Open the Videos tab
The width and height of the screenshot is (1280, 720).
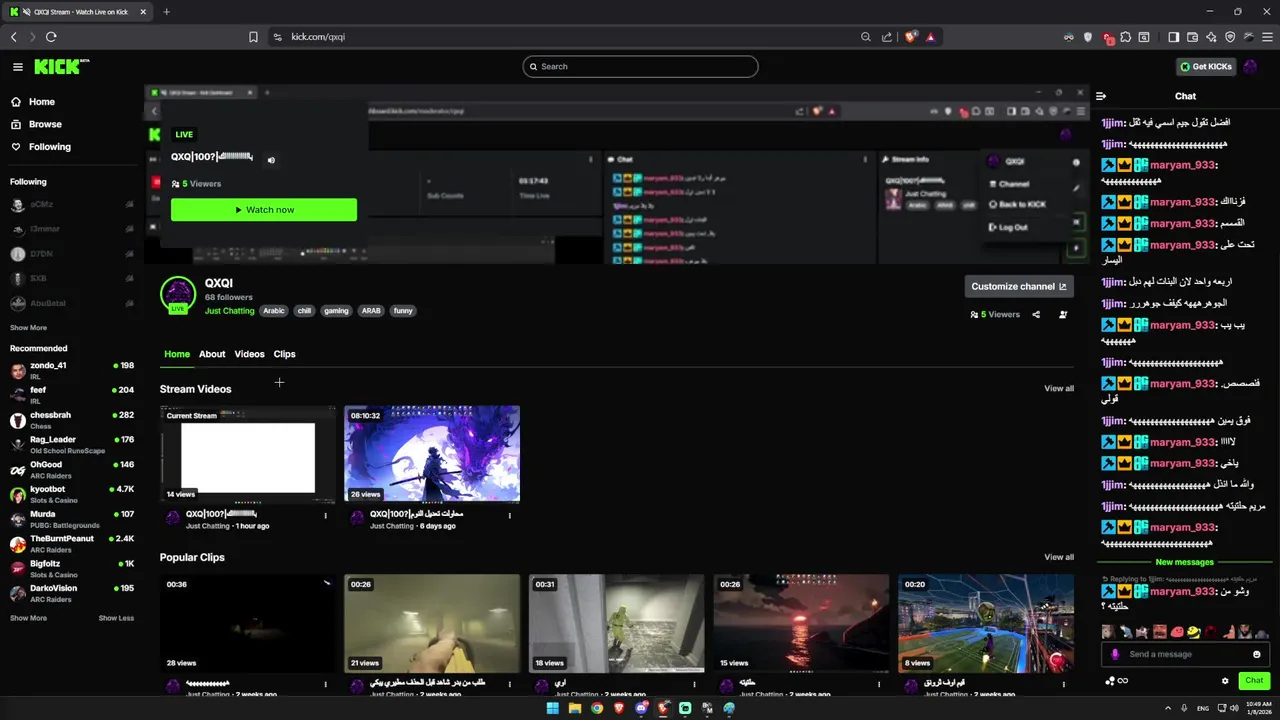[x=250, y=354]
